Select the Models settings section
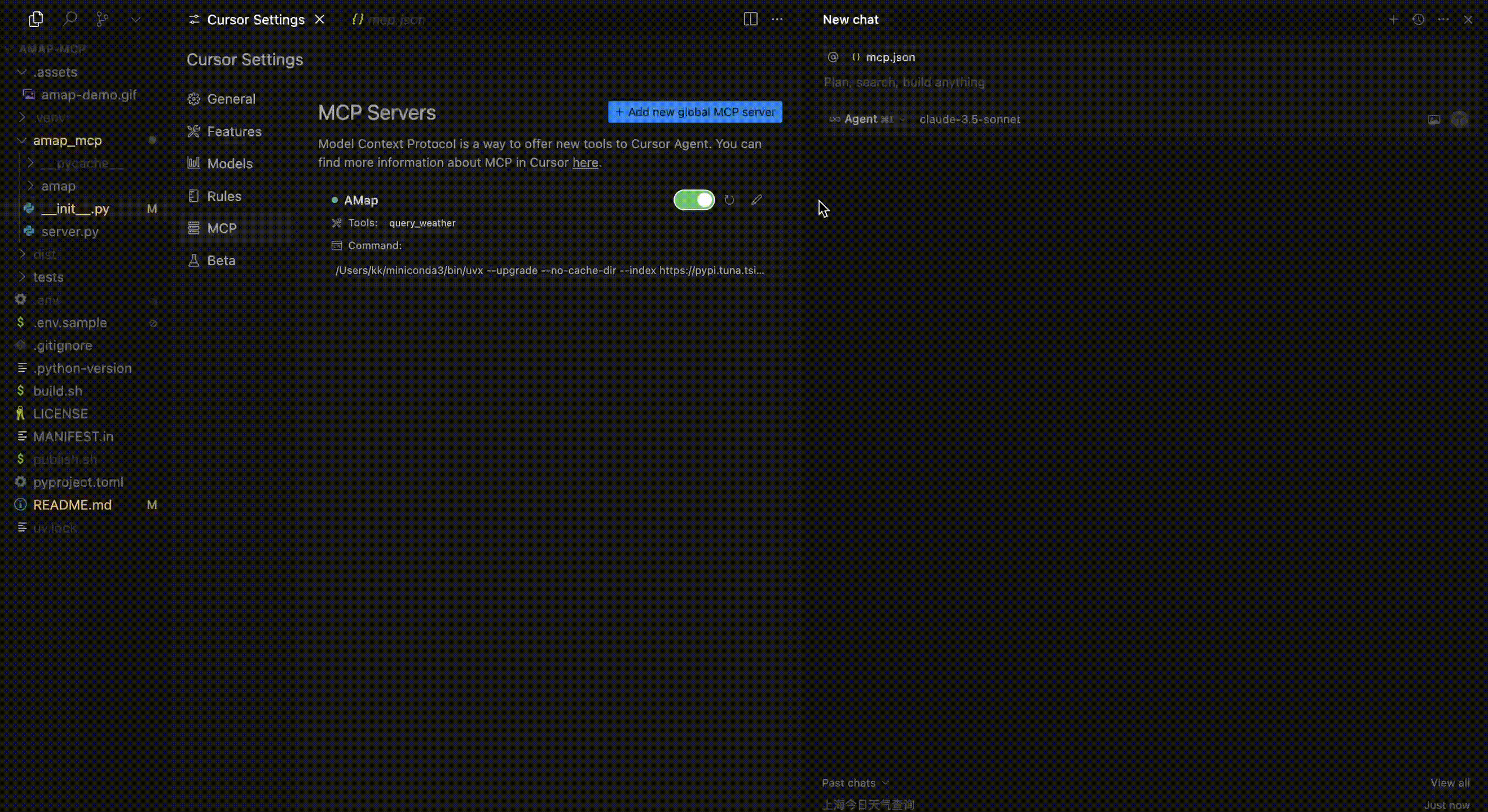Viewport: 1488px width, 812px height. [230, 164]
